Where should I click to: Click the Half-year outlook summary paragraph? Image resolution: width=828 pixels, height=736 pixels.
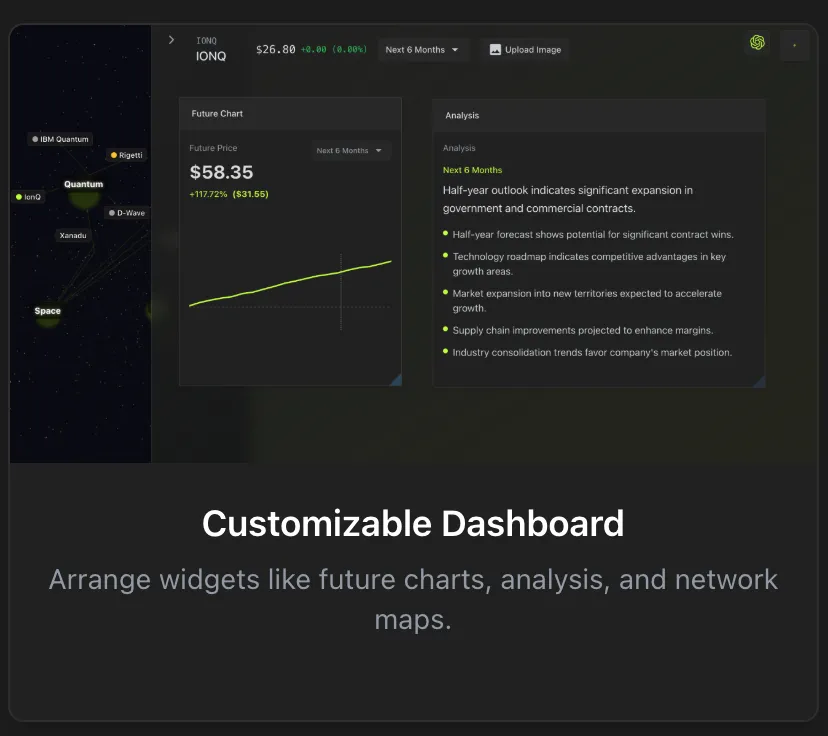tap(568, 199)
